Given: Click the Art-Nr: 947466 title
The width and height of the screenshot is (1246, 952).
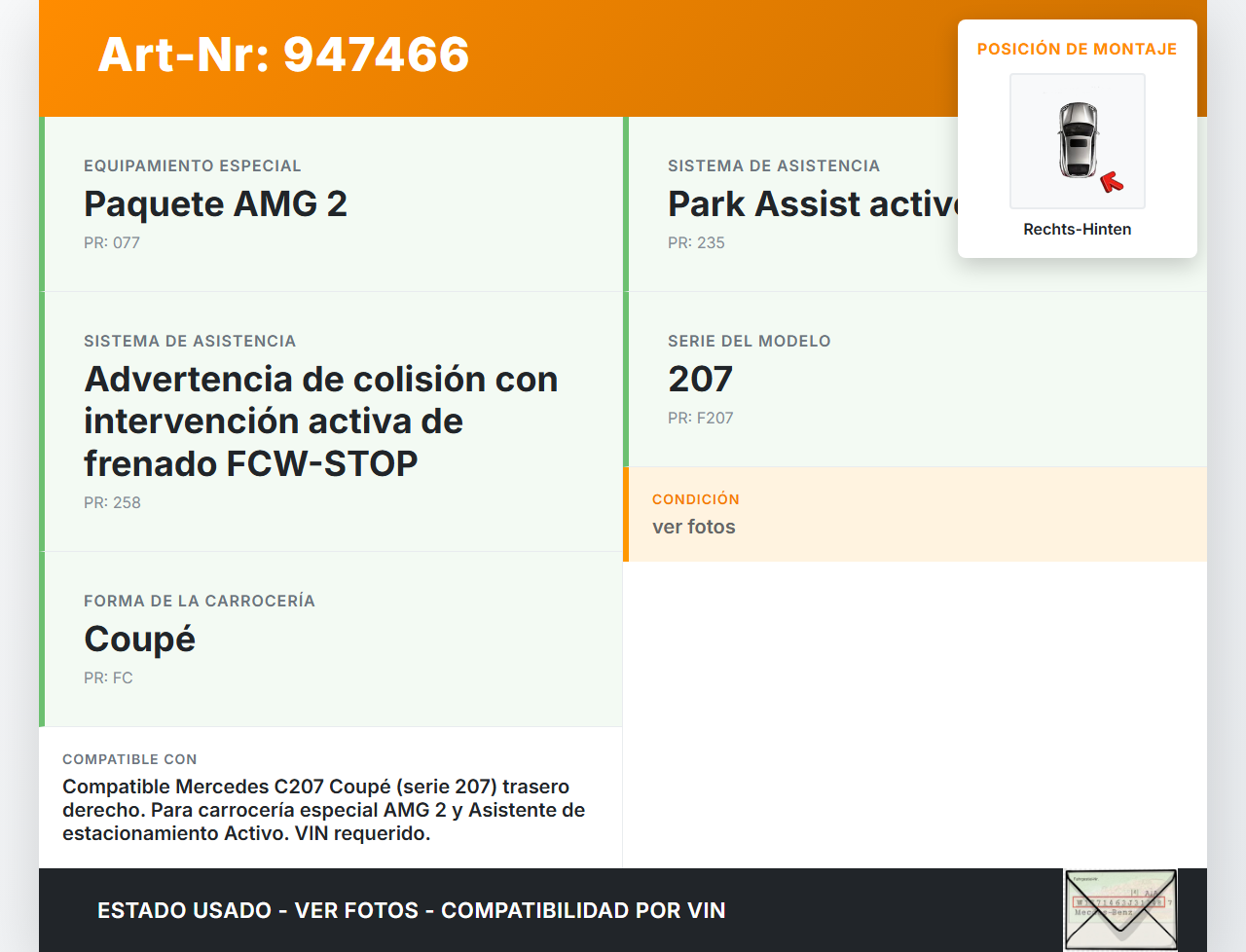Looking at the screenshot, I should pos(283,55).
